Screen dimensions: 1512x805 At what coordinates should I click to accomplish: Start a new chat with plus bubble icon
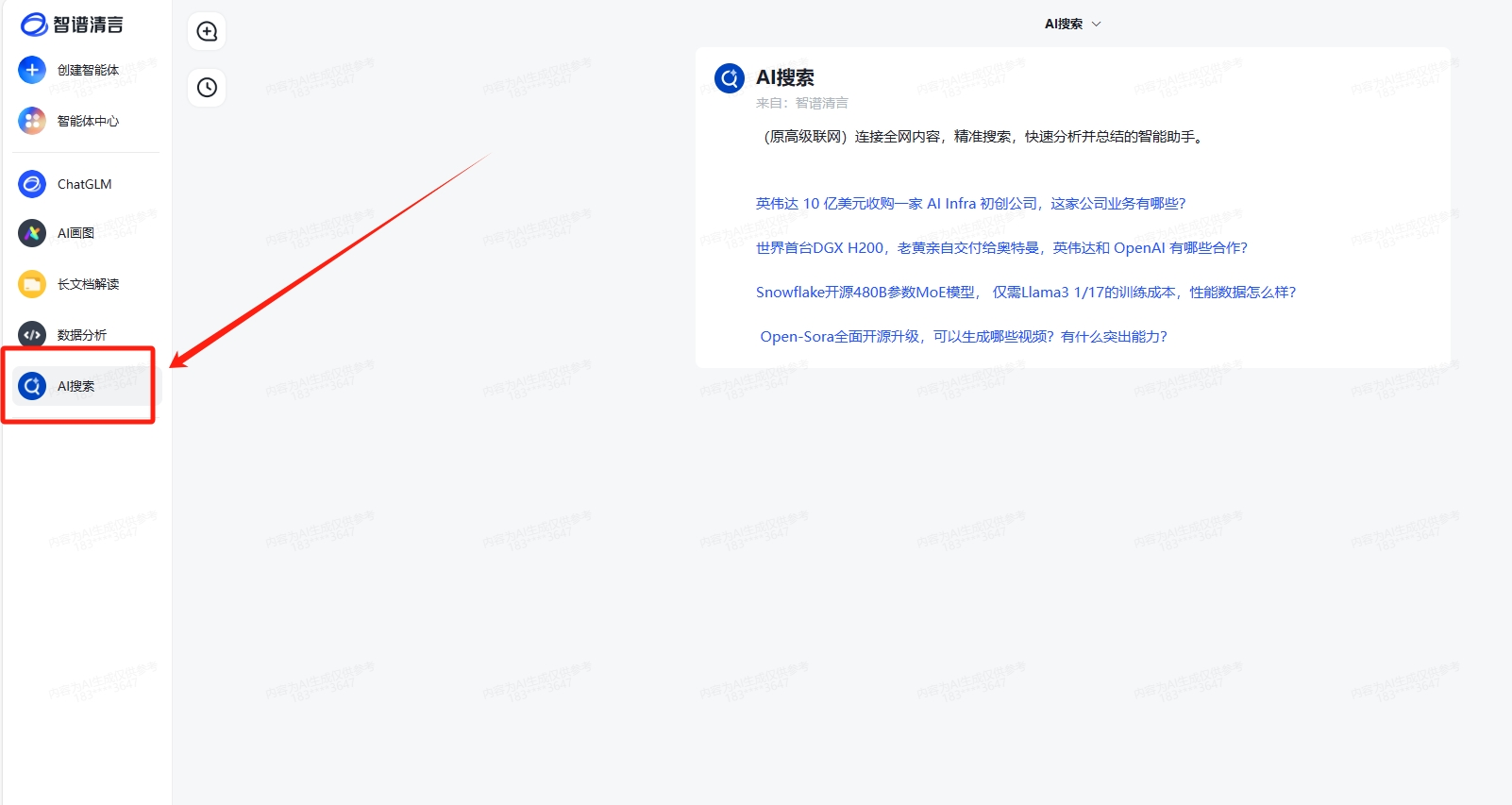(207, 31)
